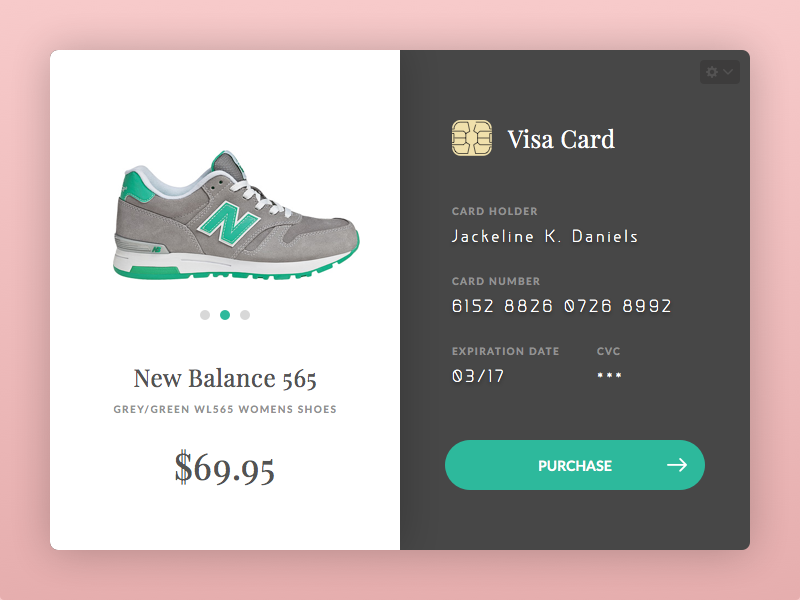Click the CARD HOLDER label

[x=494, y=212]
